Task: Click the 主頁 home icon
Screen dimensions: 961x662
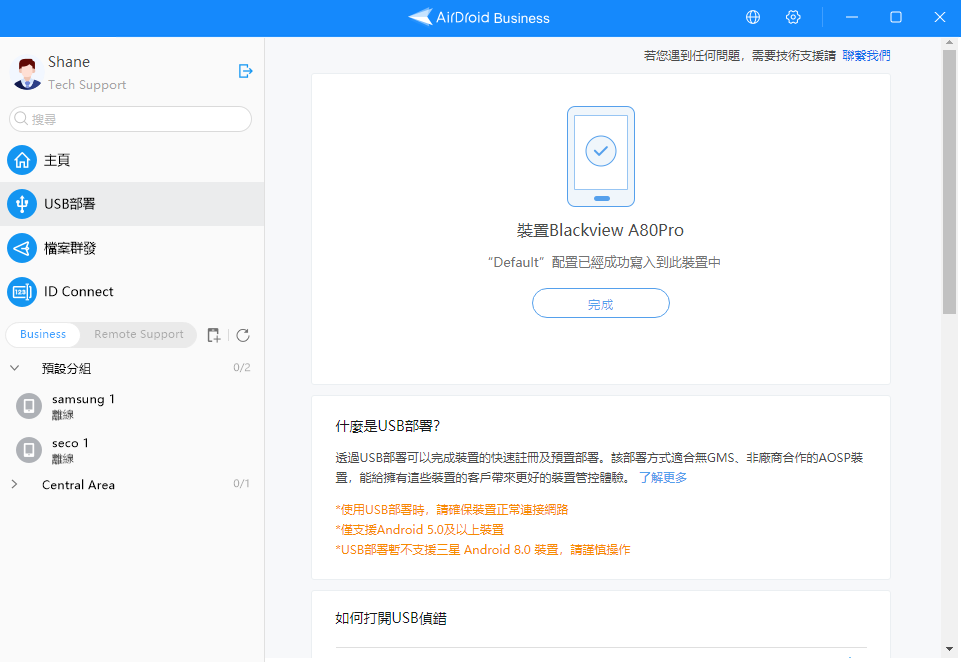Action: click(x=22, y=161)
